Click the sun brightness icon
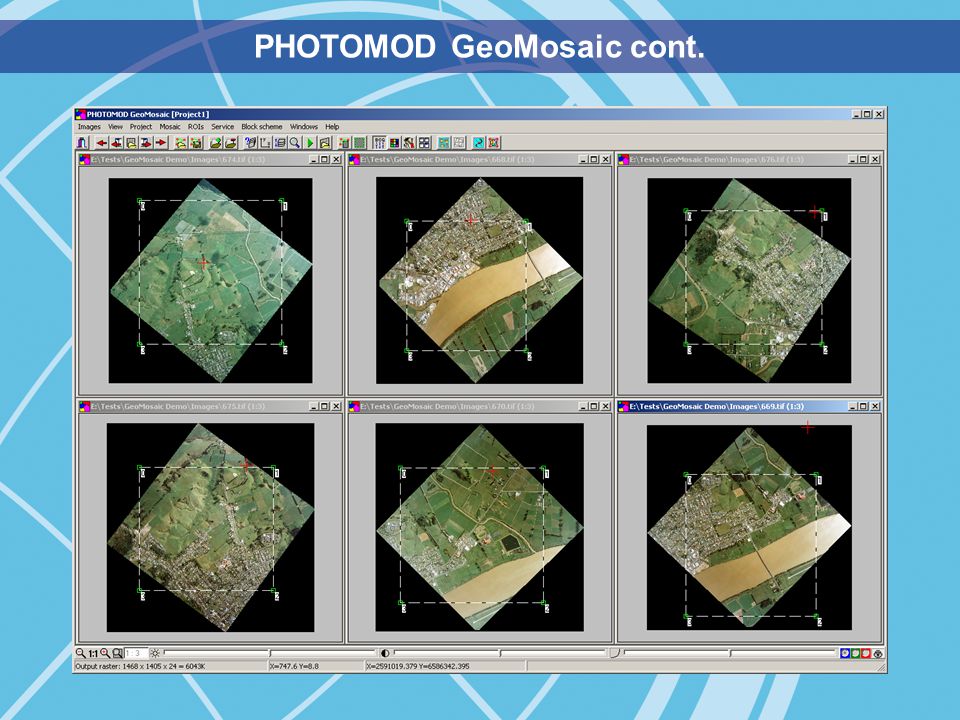 pos(155,653)
